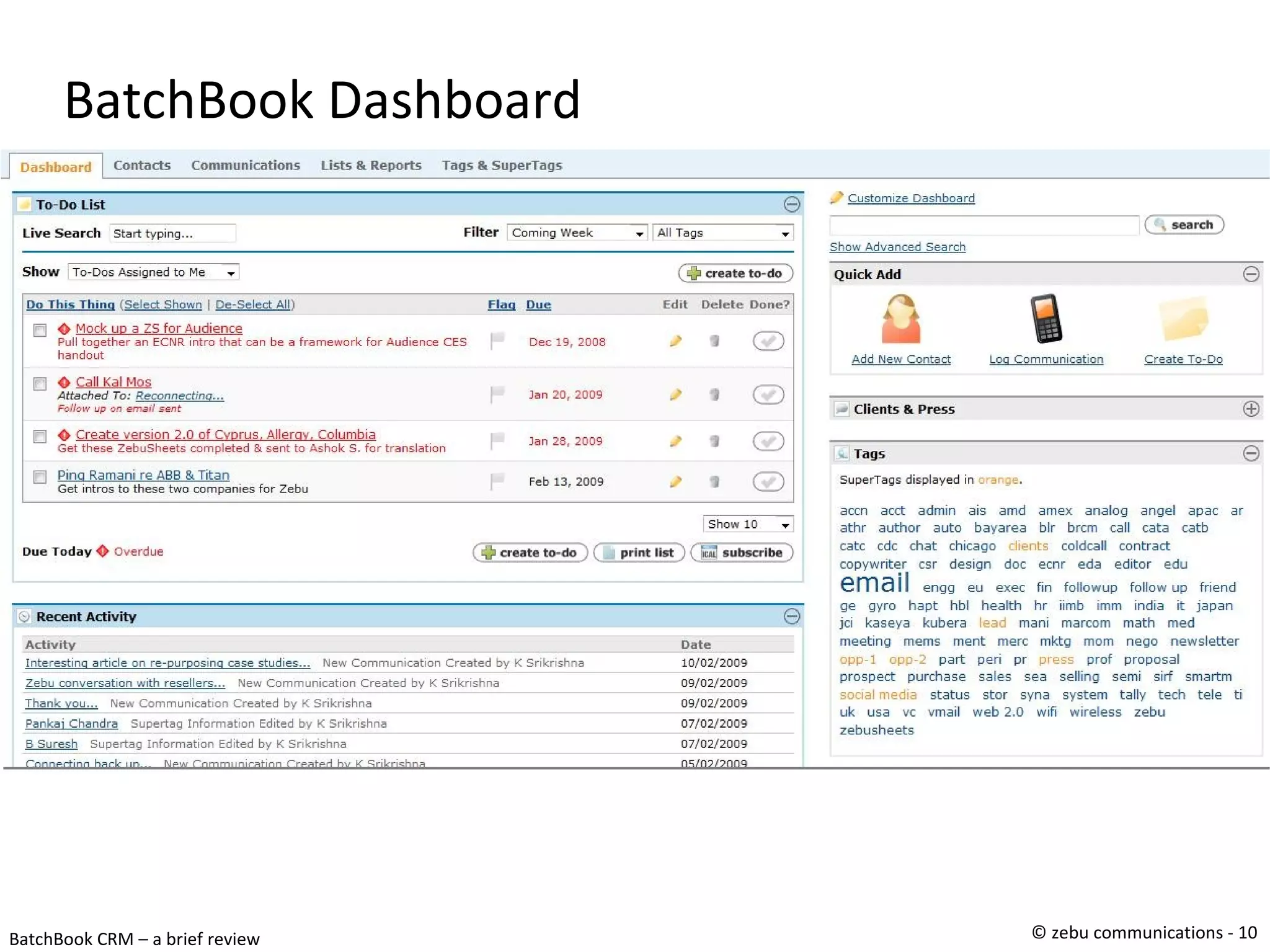Open the All Tags filter dropdown

click(723, 233)
